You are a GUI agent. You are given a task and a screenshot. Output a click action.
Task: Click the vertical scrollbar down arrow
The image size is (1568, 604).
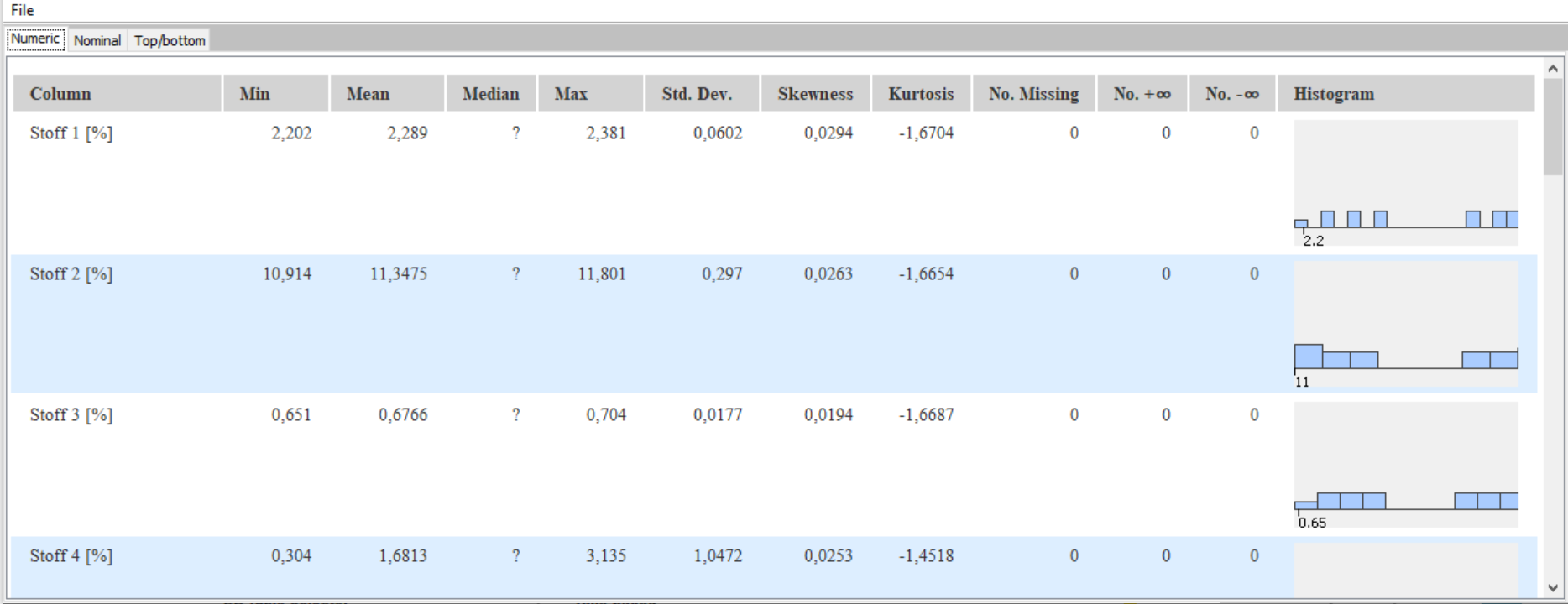coord(1552,588)
